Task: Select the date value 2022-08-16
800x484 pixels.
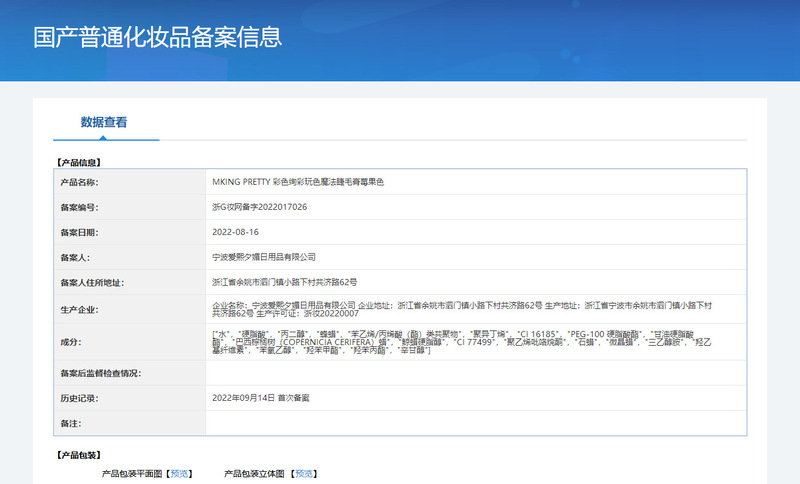Action: (236, 232)
